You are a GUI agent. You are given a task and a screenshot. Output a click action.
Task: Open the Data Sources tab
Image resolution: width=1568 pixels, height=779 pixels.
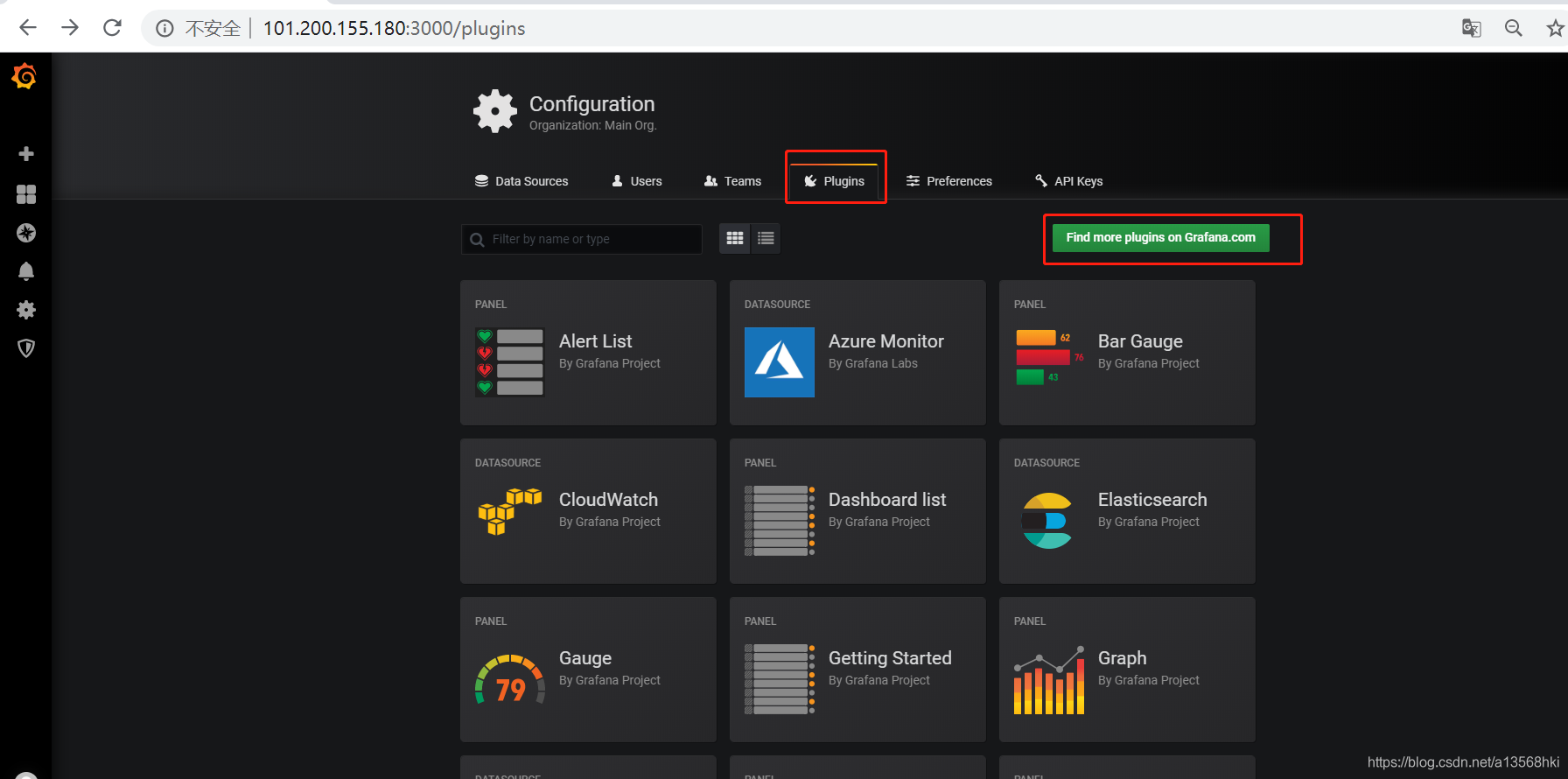(x=521, y=181)
